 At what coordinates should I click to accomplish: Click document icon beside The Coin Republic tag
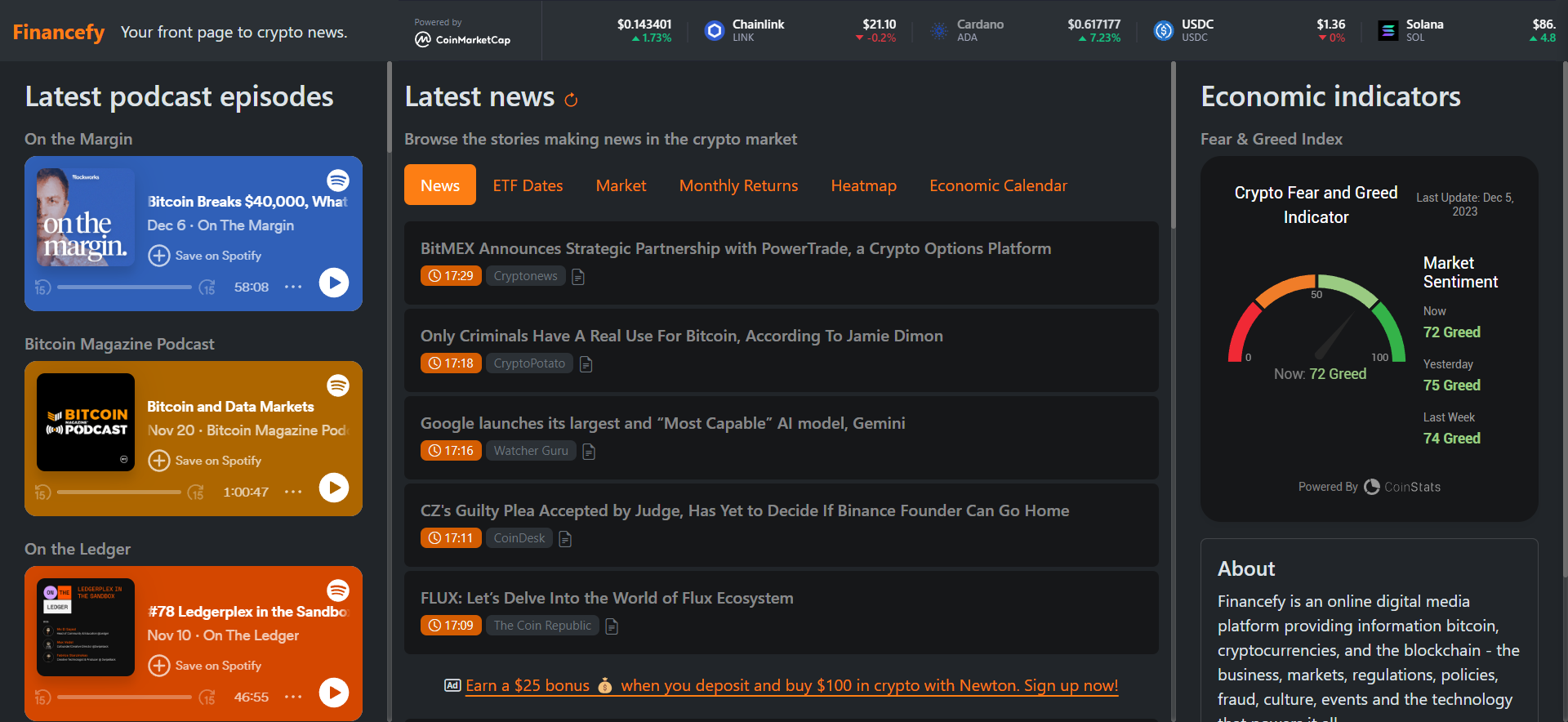click(x=612, y=626)
